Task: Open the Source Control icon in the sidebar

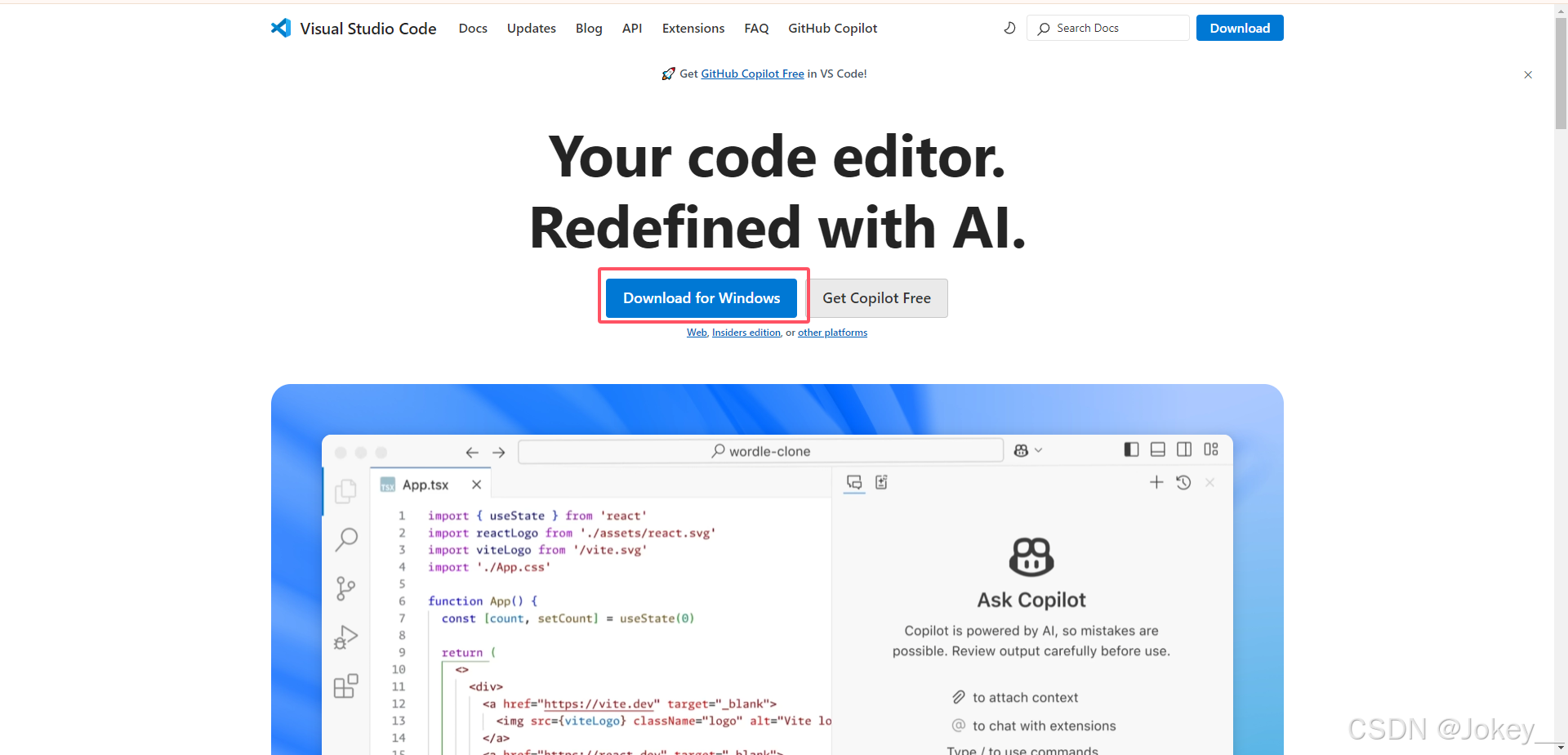Action: (345, 588)
